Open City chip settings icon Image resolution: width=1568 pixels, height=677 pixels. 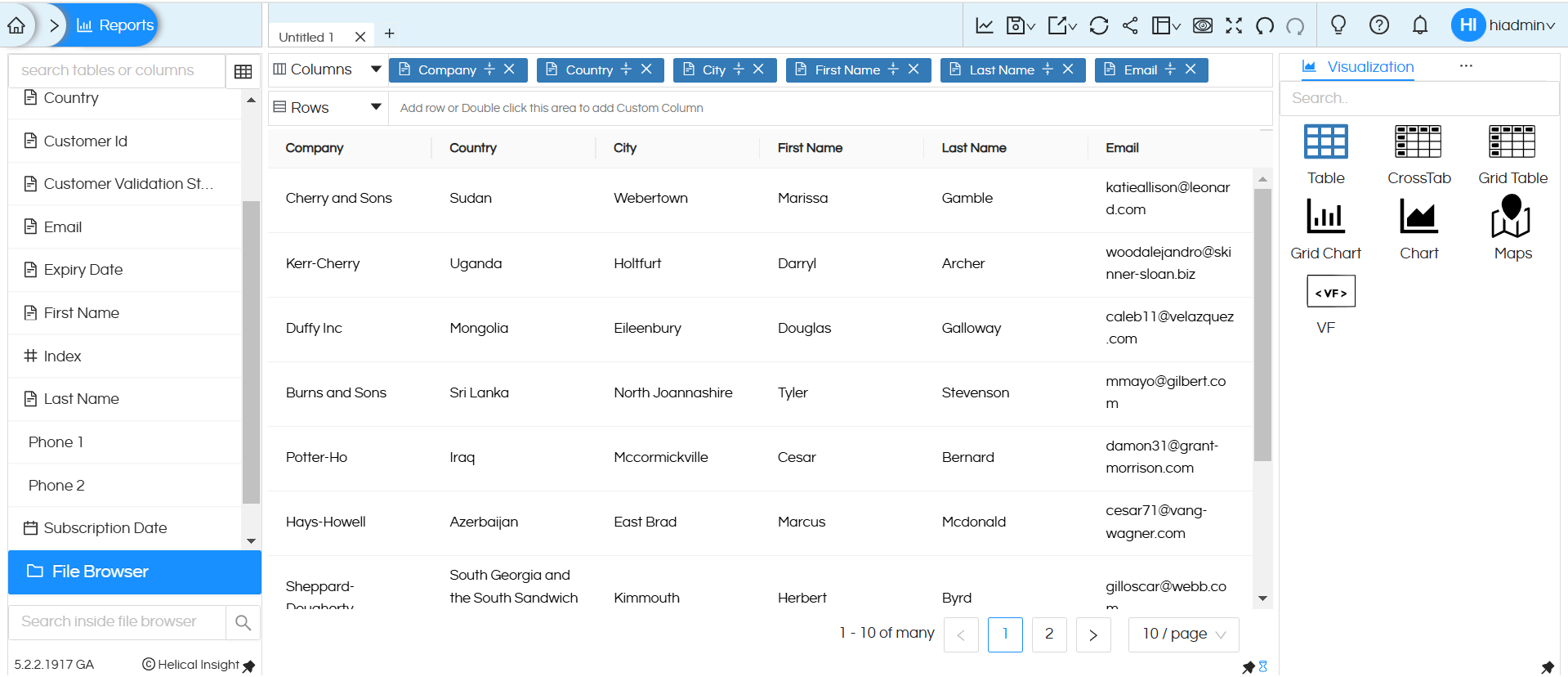pyautogui.click(x=739, y=69)
